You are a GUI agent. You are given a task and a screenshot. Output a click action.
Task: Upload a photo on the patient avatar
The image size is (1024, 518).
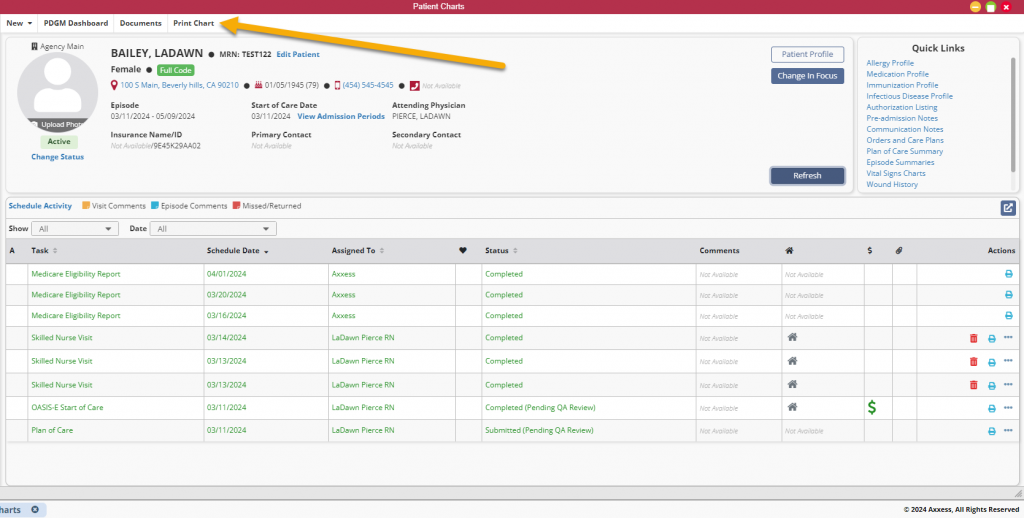(x=57, y=124)
